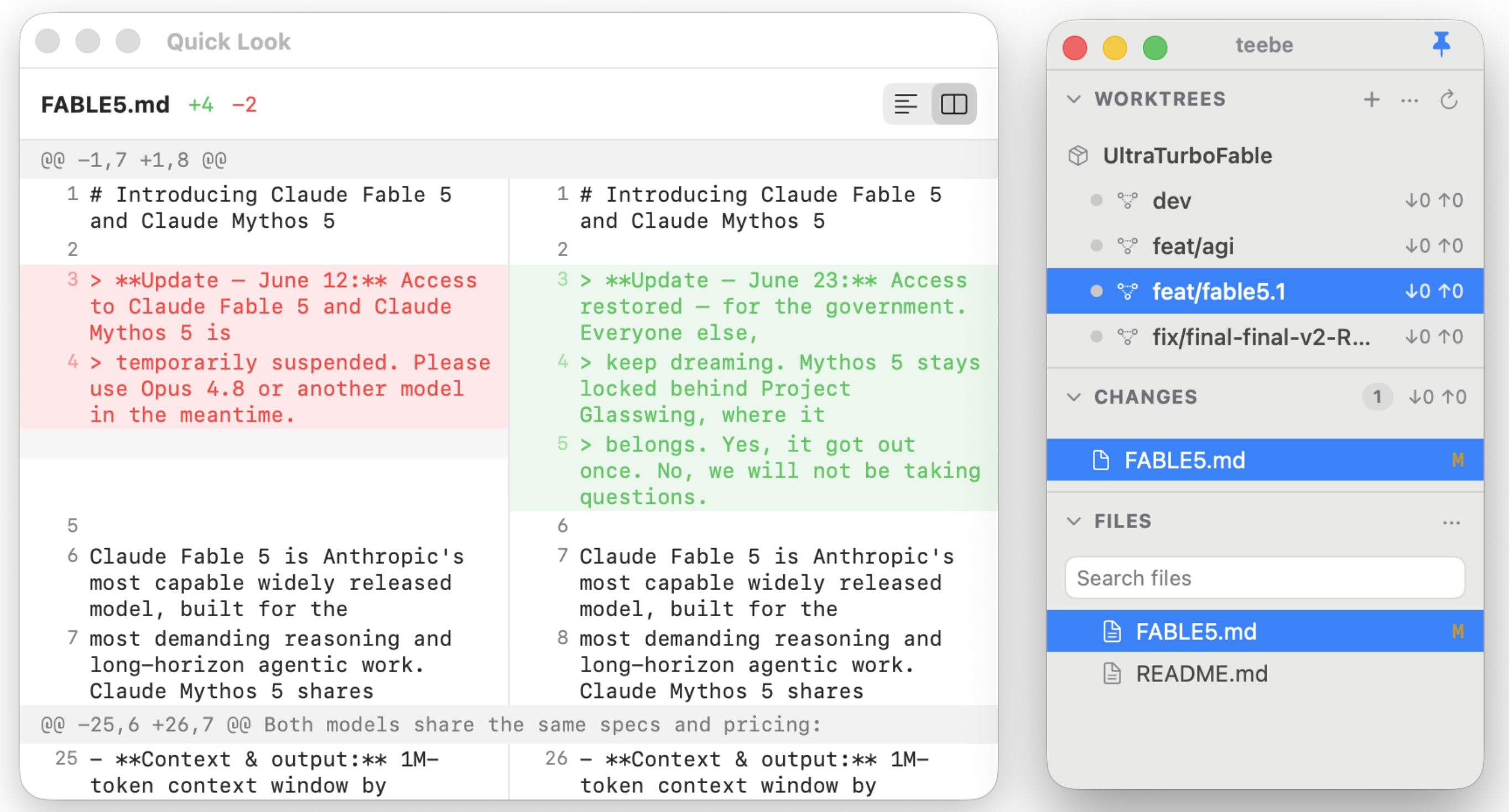Open Worktrees more options menu

(1409, 101)
